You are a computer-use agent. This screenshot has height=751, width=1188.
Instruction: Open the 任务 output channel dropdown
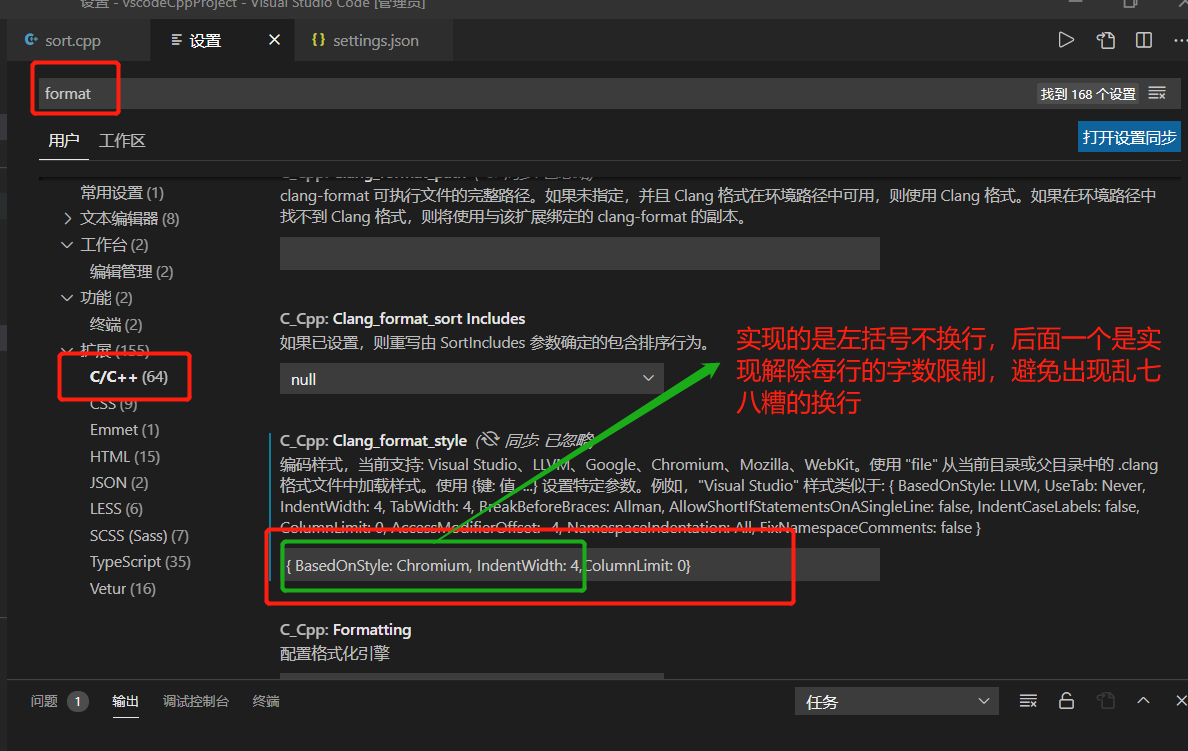pyautogui.click(x=896, y=702)
